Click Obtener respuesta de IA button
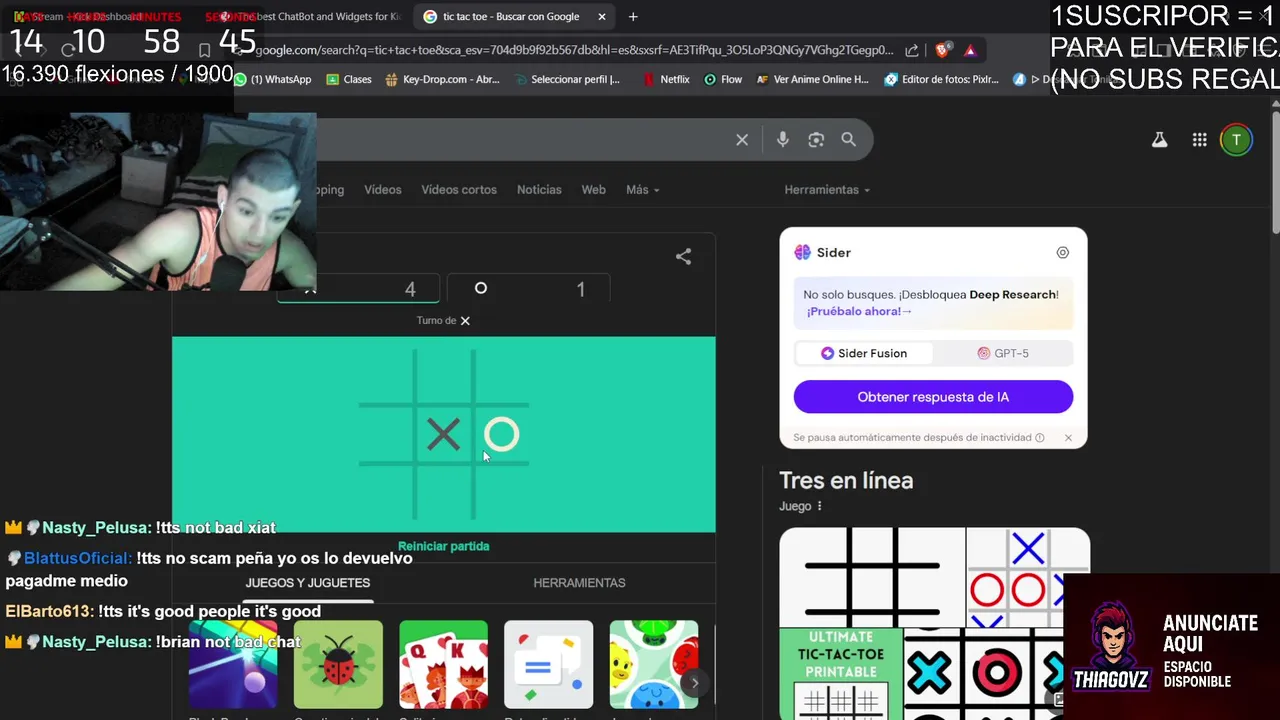This screenshot has height=720, width=1280. (933, 397)
